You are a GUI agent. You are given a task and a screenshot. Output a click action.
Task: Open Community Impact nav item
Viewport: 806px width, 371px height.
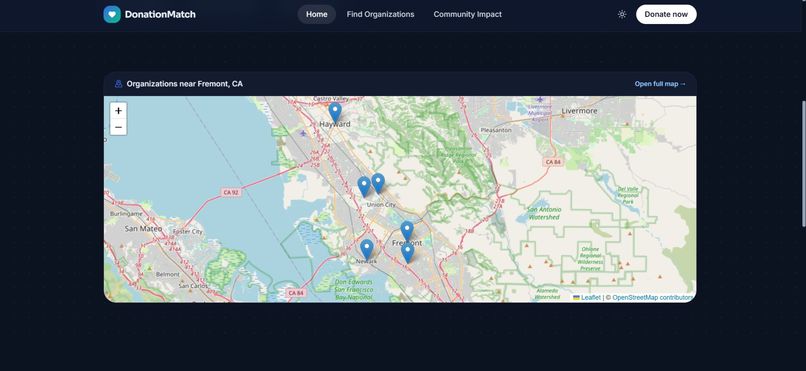pyautogui.click(x=467, y=14)
